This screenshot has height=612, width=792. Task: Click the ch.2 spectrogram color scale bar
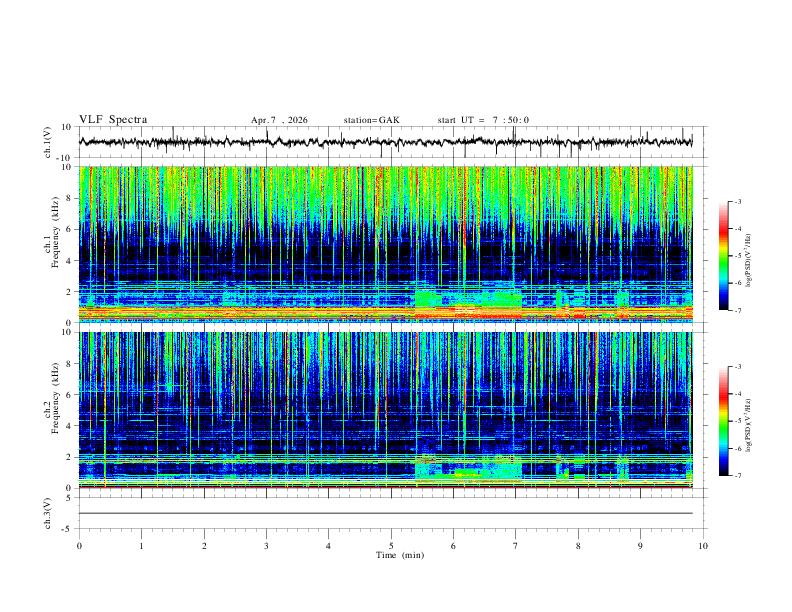723,421
